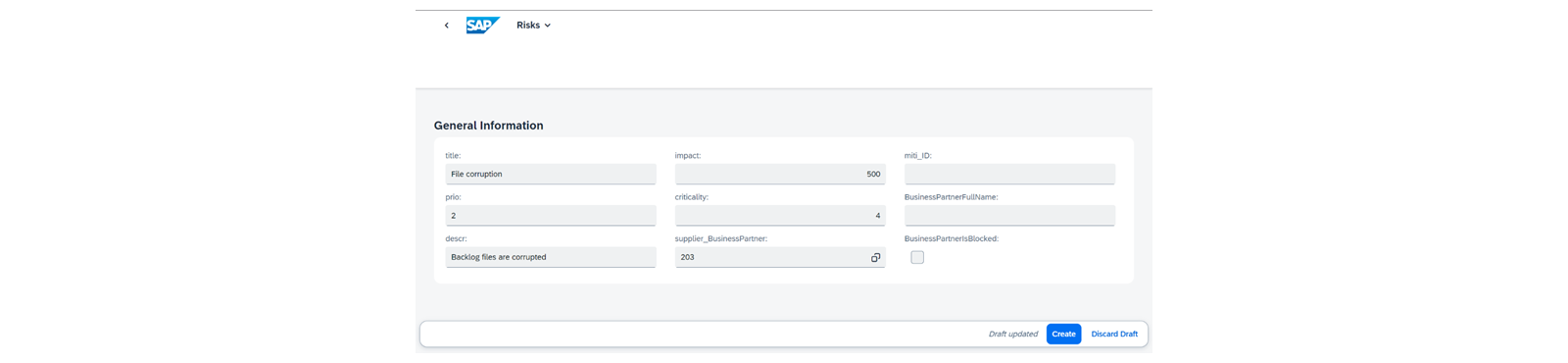Edit the prio field

coord(551,216)
